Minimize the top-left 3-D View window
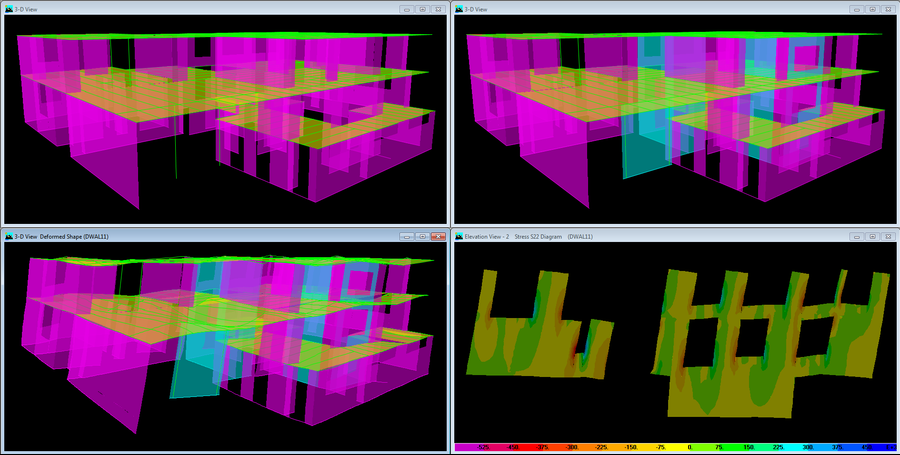 [x=405, y=9]
